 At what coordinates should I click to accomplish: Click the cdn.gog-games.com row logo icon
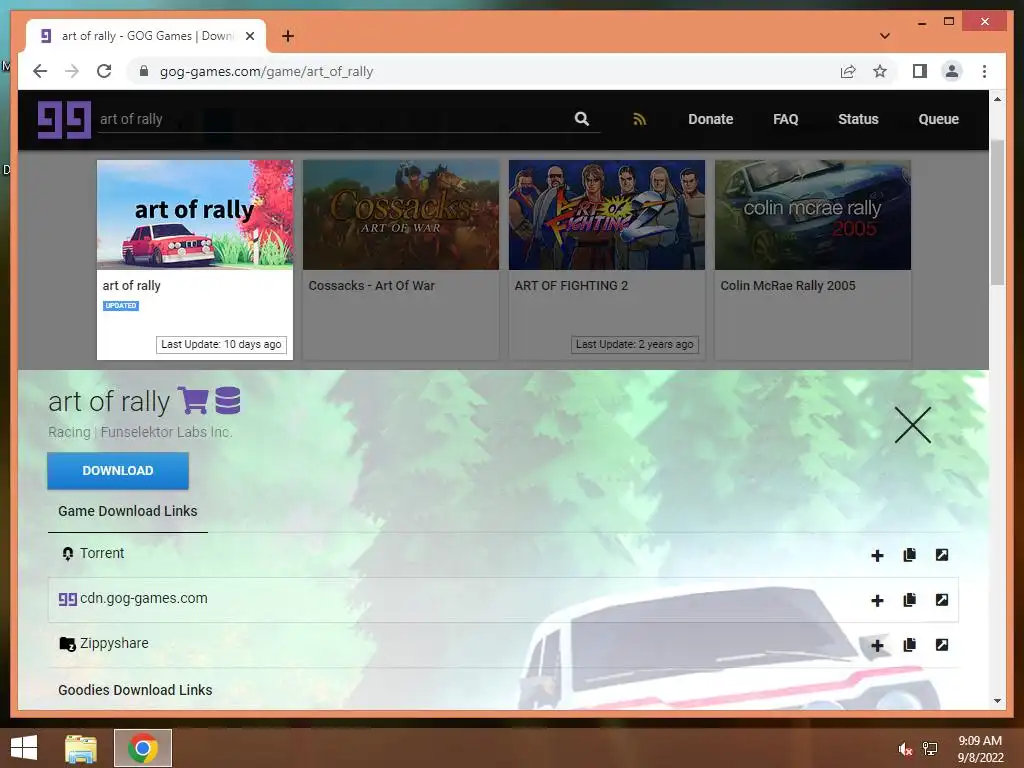coord(67,599)
